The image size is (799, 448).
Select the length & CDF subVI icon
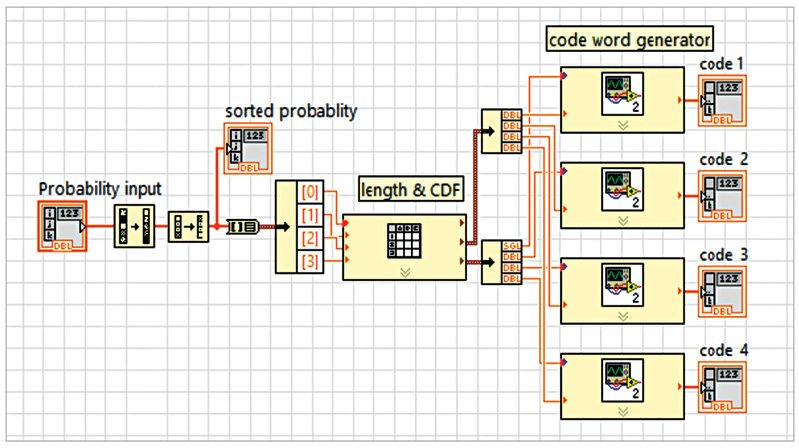[x=405, y=241]
